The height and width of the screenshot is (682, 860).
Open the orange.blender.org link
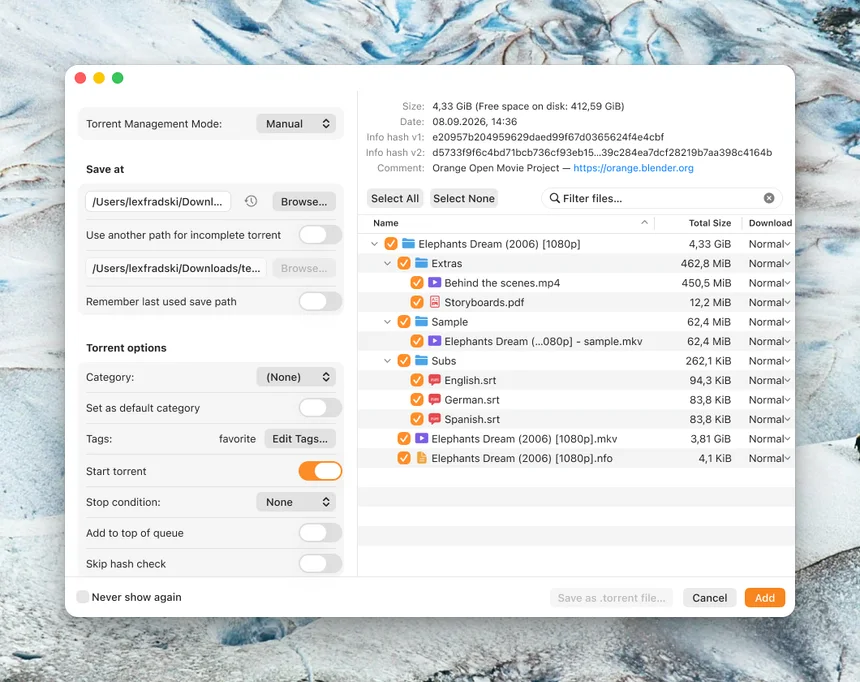point(633,168)
